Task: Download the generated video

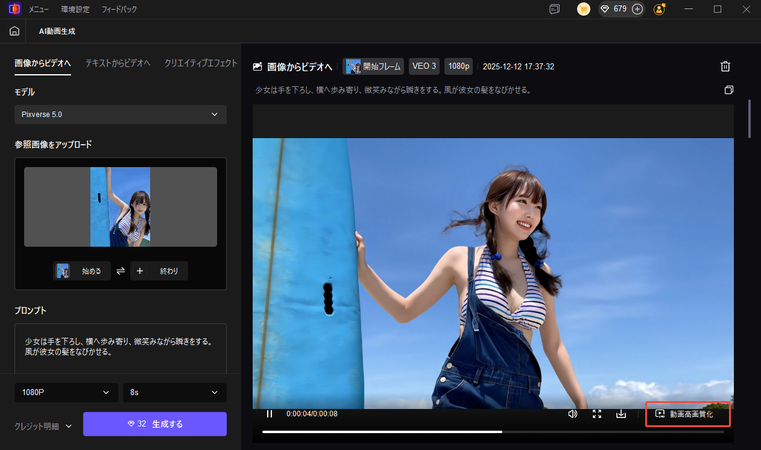Action: click(x=621, y=414)
